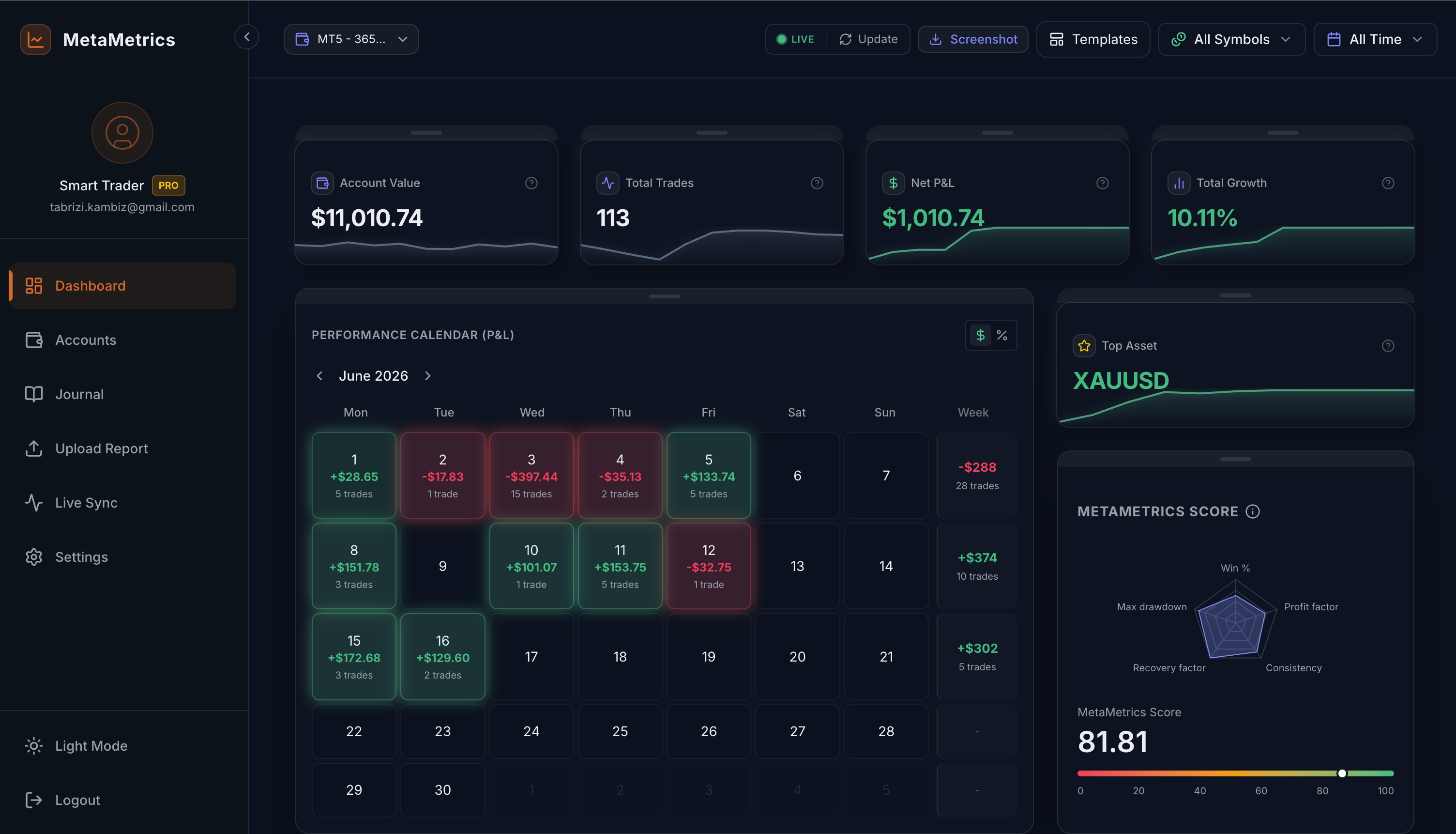1456x834 pixels.
Task: Click the Total Trades info question mark
Action: coord(817,183)
